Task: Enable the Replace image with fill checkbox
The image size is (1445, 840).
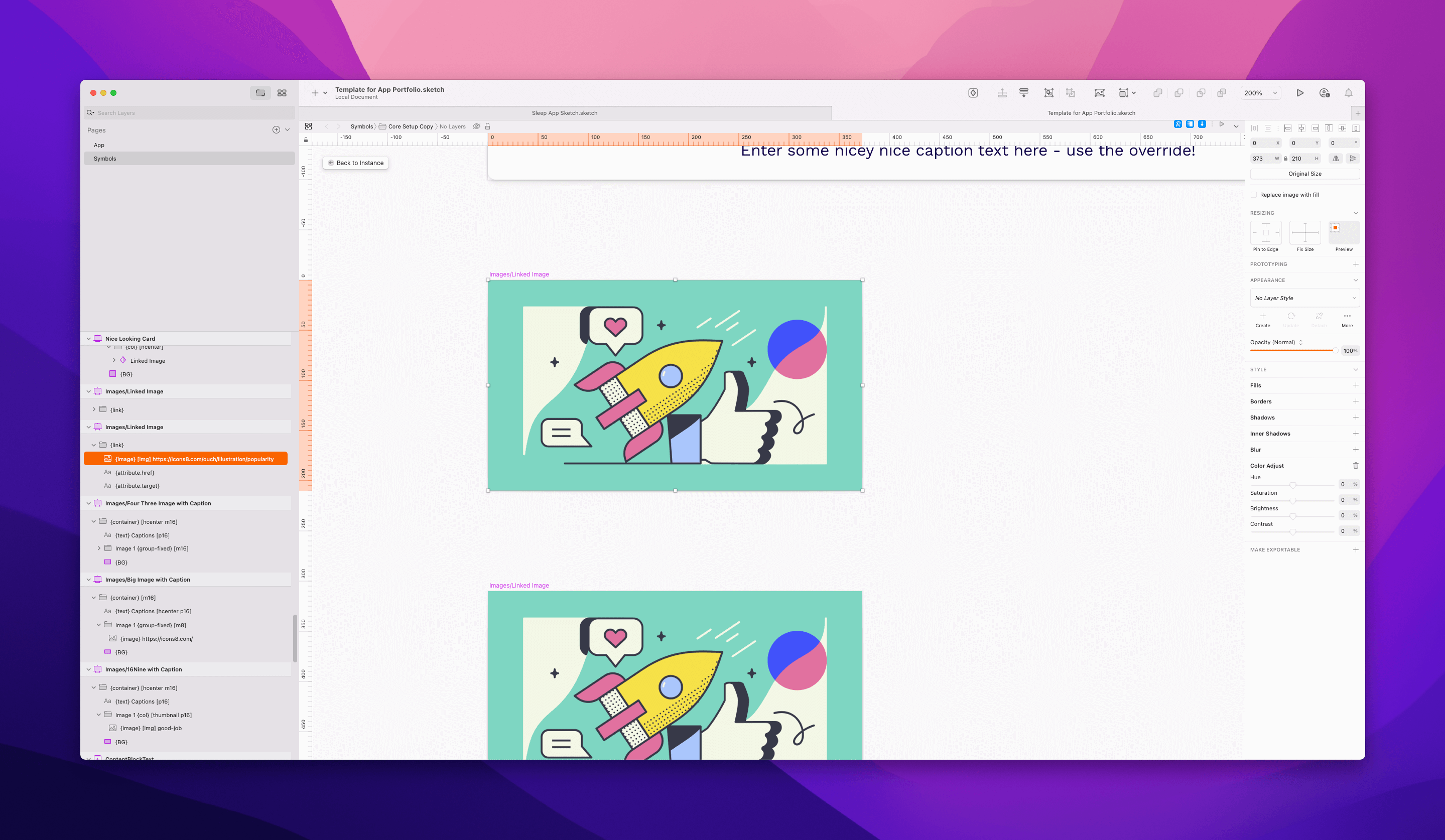Action: [x=1253, y=194]
